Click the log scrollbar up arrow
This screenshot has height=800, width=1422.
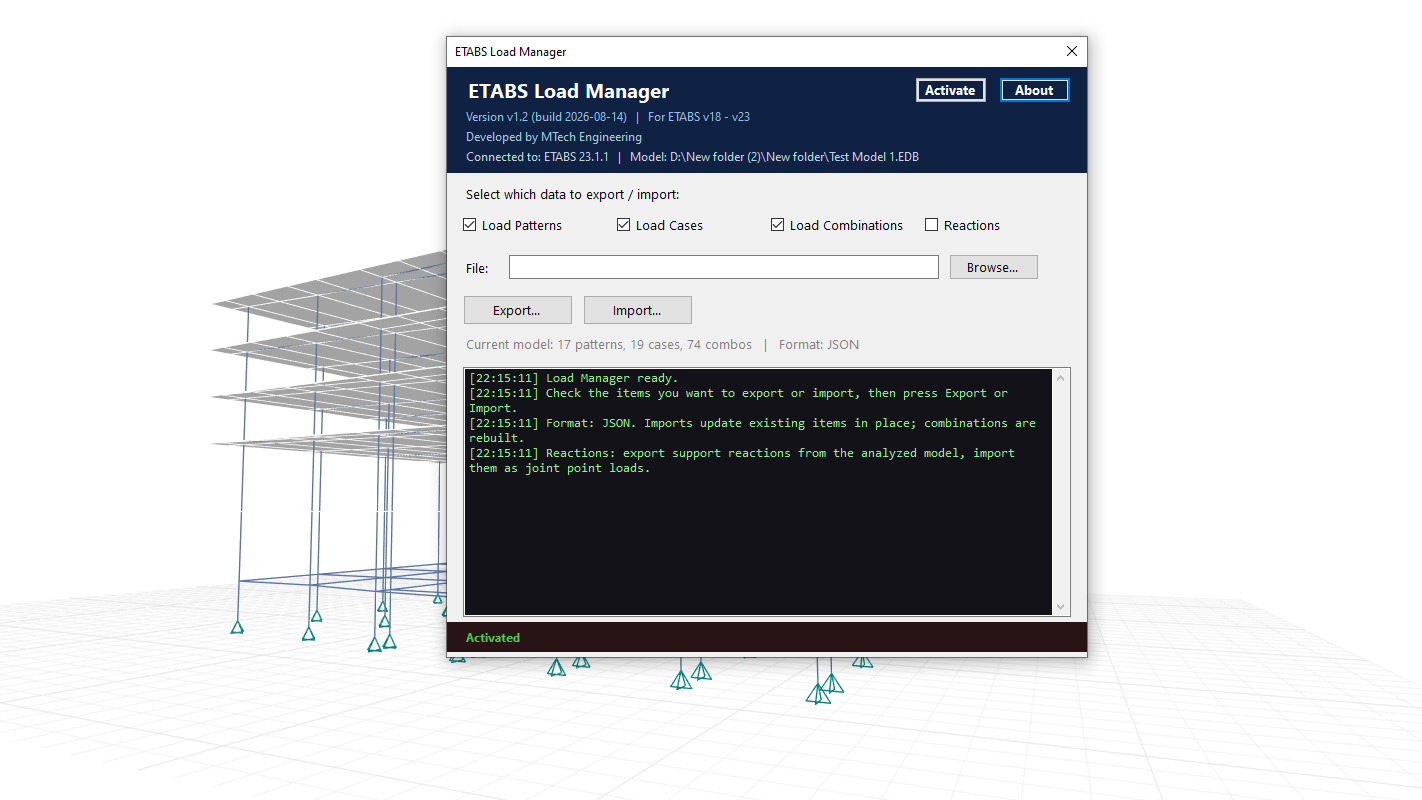pos(1061,377)
